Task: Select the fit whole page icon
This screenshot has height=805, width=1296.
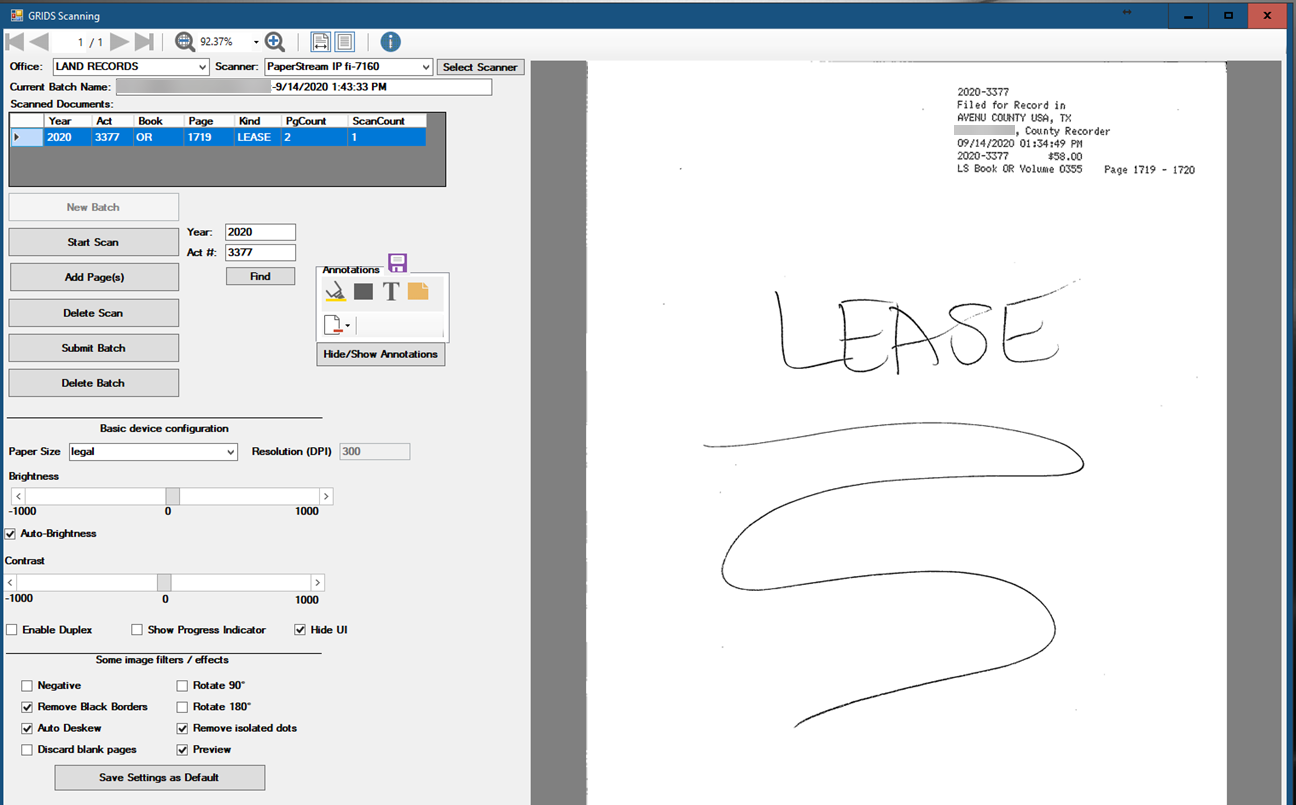Action: tap(345, 42)
